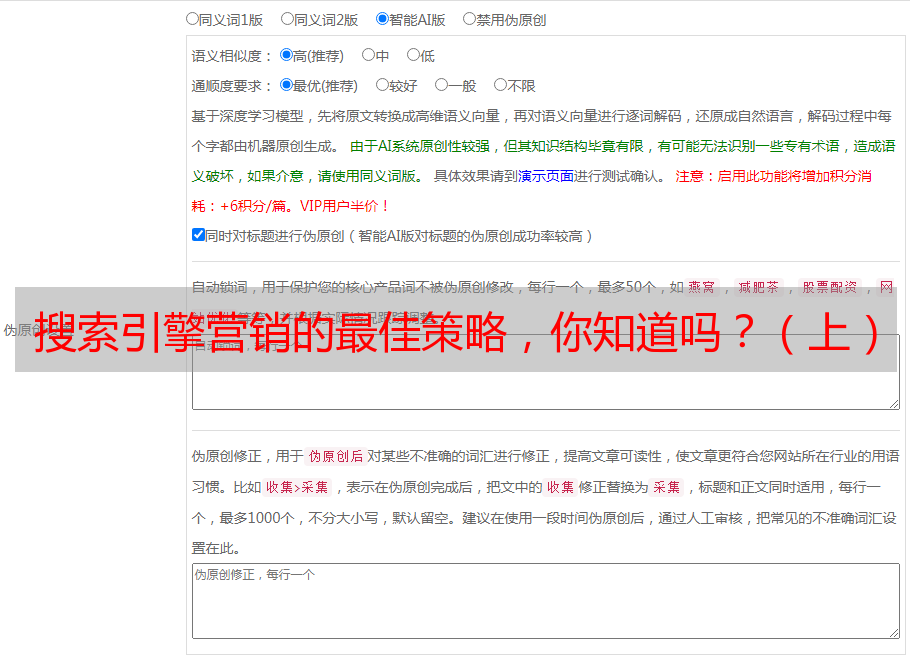Click into the 自动锁词 text area
911x658 pixels.
[546, 373]
